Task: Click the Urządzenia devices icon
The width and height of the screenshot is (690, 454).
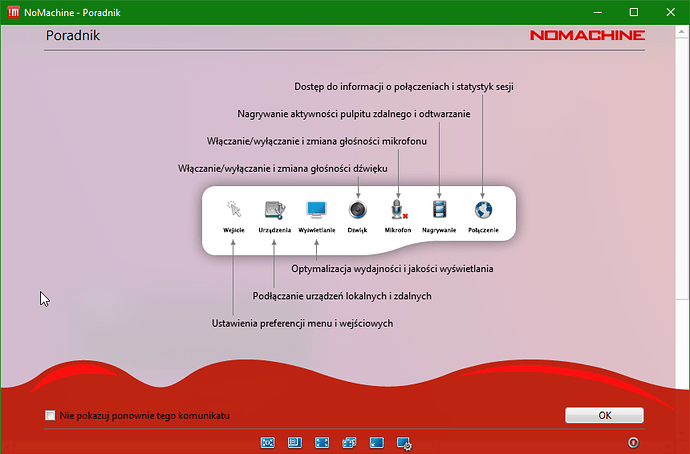Action: pyautogui.click(x=275, y=209)
